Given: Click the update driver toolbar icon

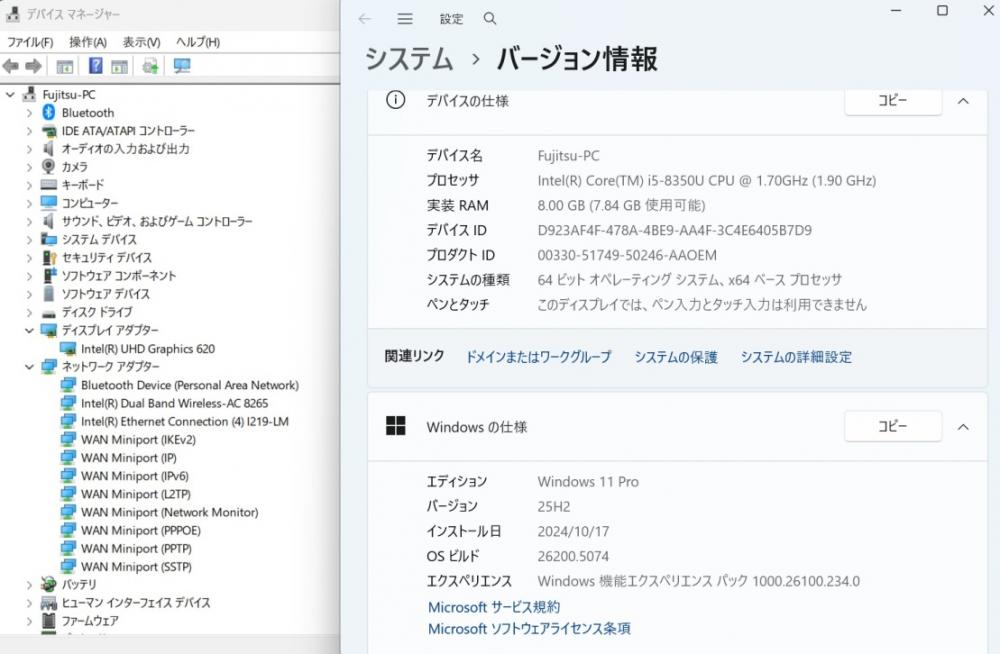Looking at the screenshot, I should 150,66.
